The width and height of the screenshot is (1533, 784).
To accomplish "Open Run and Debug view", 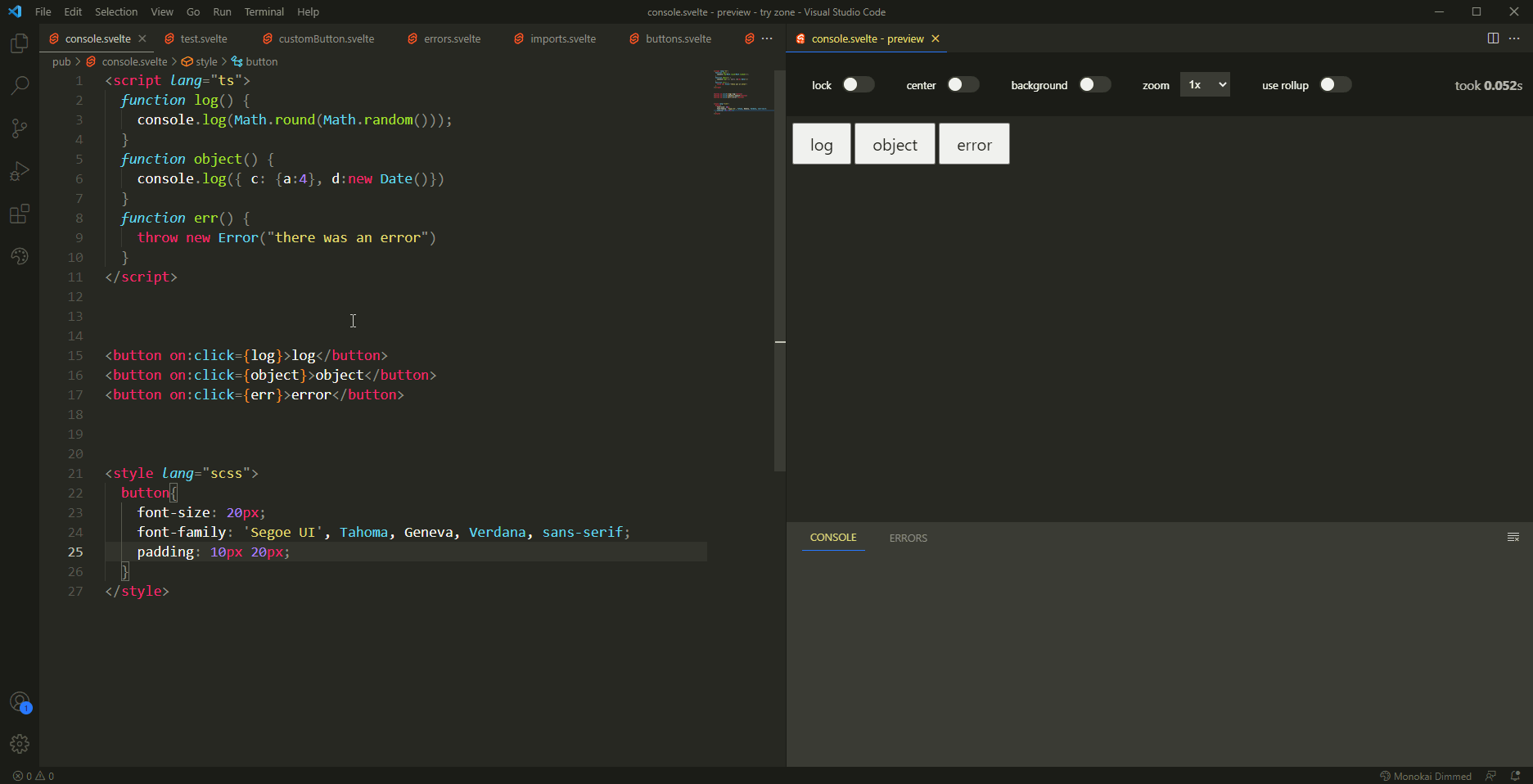I will pos(20,171).
